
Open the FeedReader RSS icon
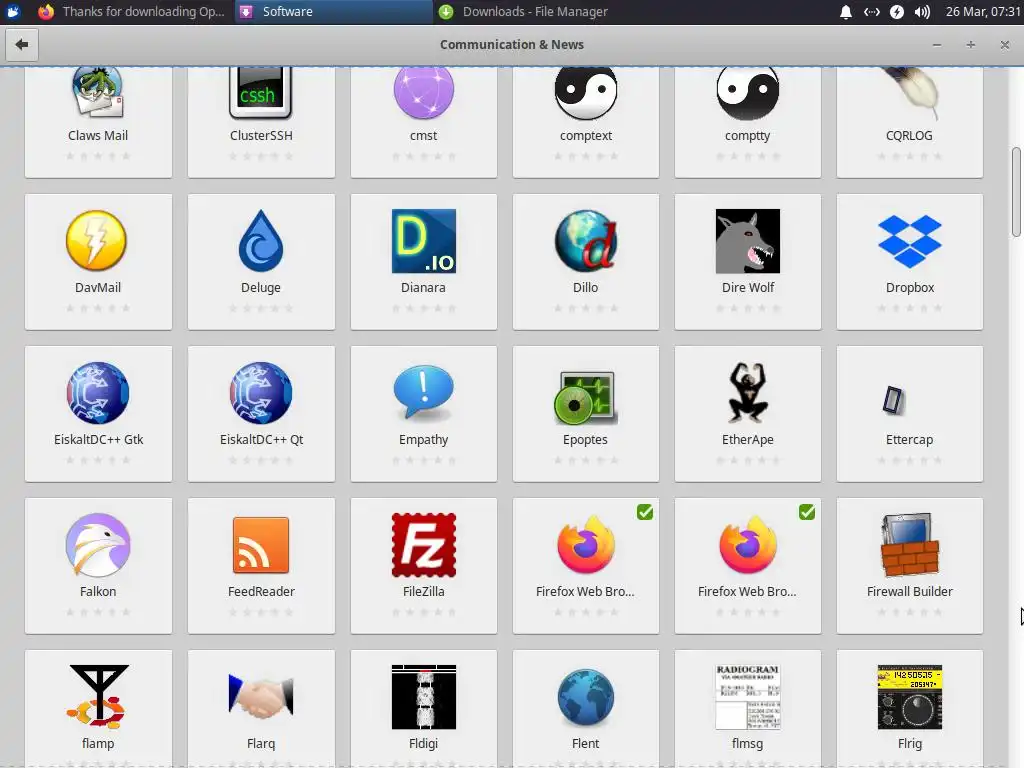tap(261, 545)
